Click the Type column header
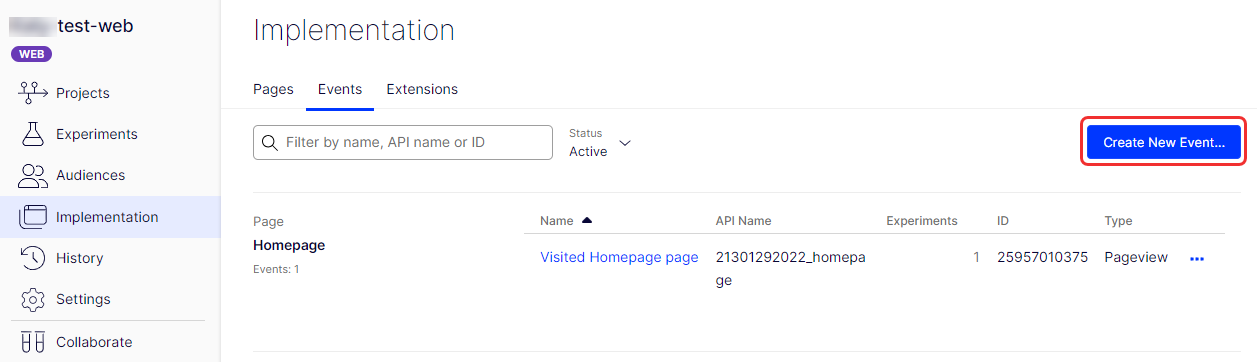This screenshot has height=362, width=1257. pyautogui.click(x=1118, y=221)
